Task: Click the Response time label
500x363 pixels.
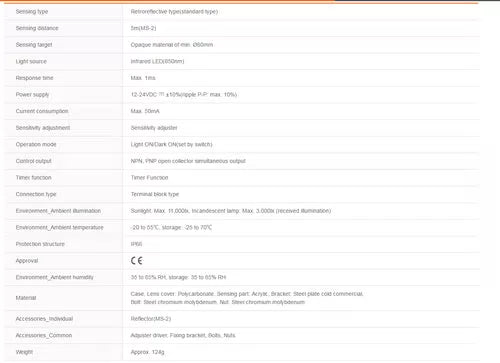Action: [x=34, y=78]
